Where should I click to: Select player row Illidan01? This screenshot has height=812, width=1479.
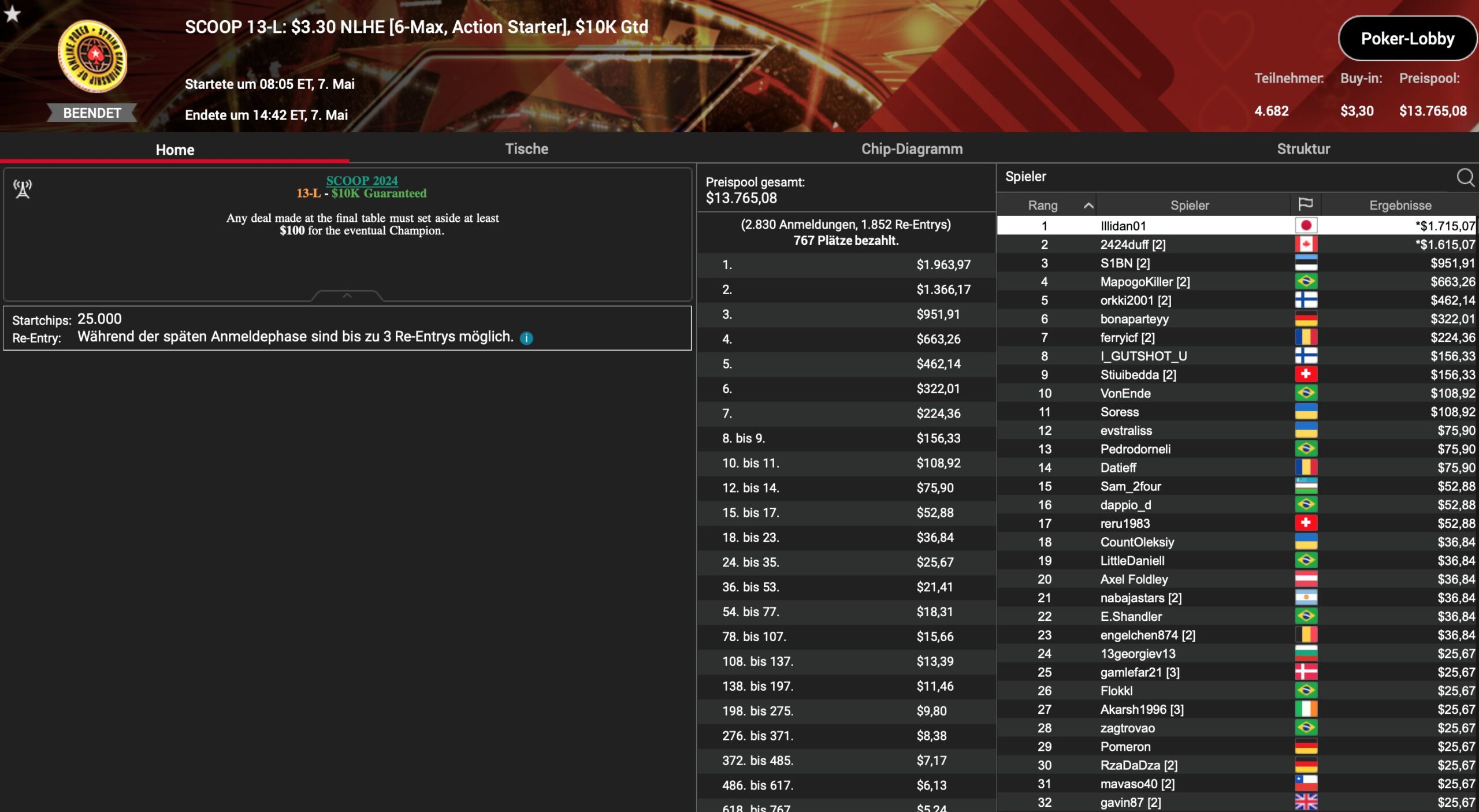coord(1236,225)
